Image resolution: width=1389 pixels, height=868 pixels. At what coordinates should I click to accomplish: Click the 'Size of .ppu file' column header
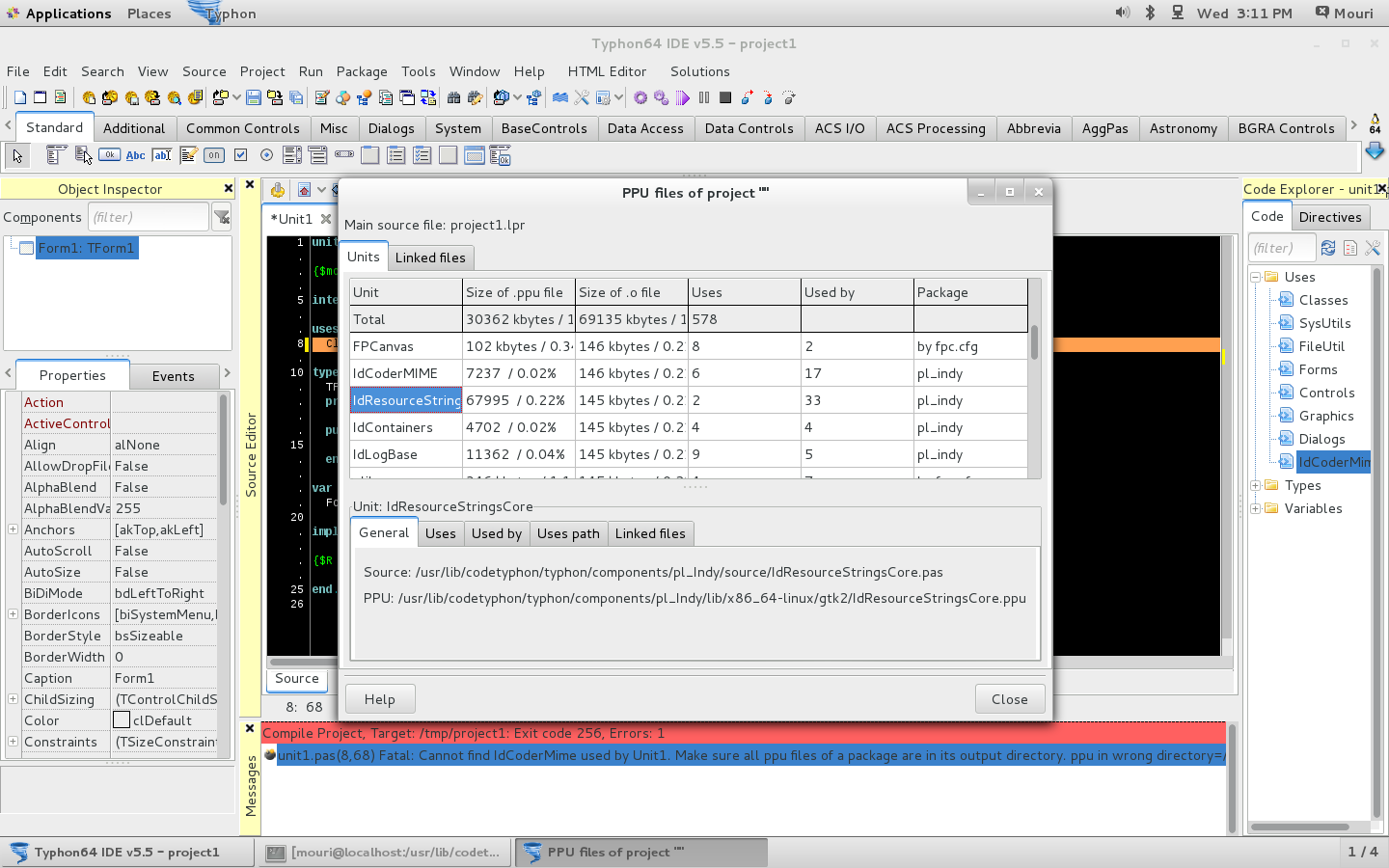518,292
